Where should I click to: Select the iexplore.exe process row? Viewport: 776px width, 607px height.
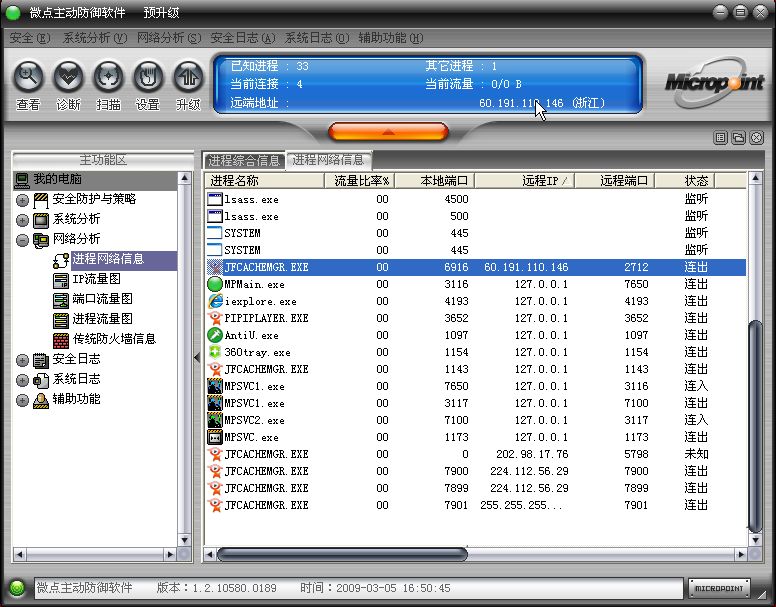click(260, 301)
